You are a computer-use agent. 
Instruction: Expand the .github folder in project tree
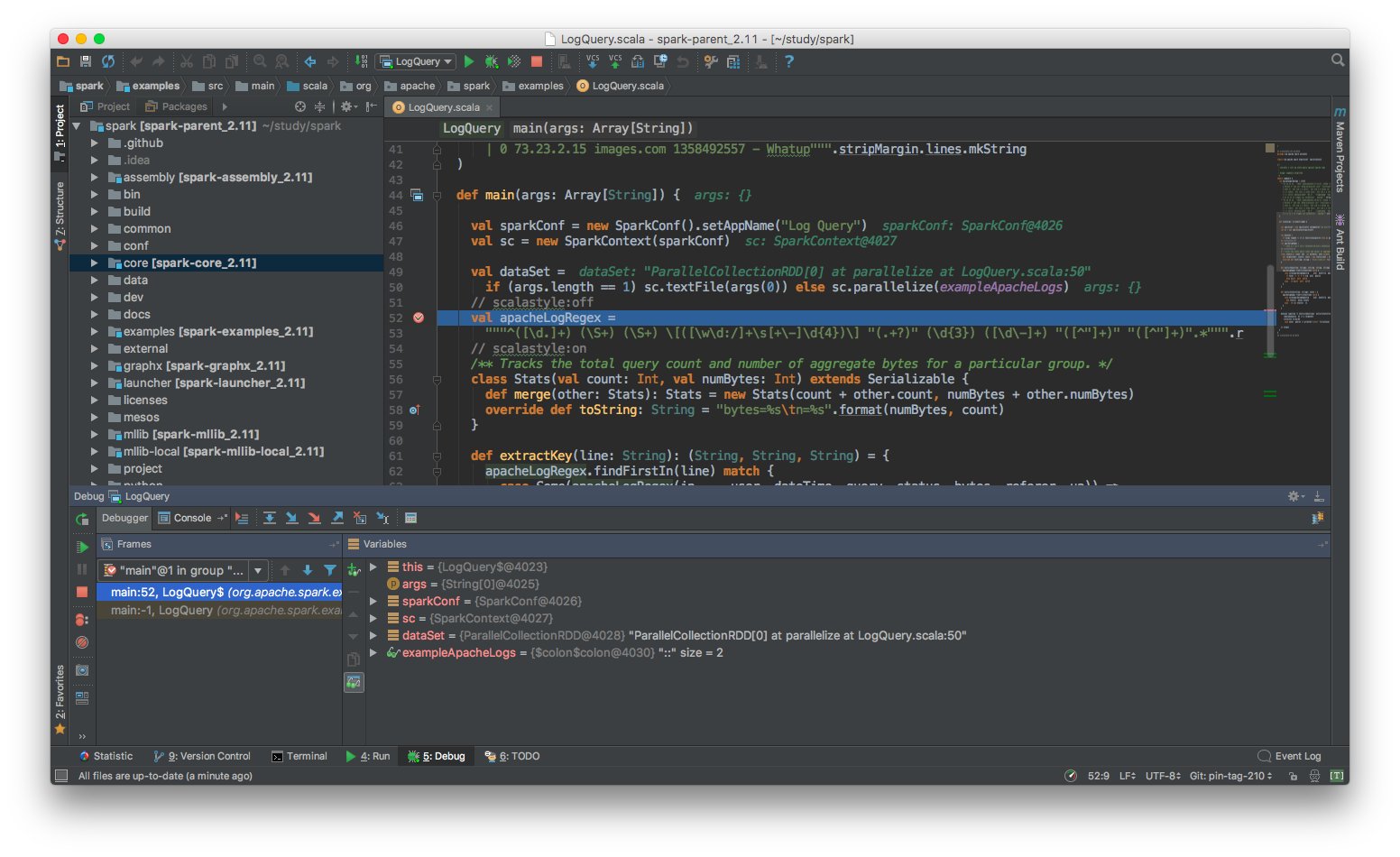94,143
